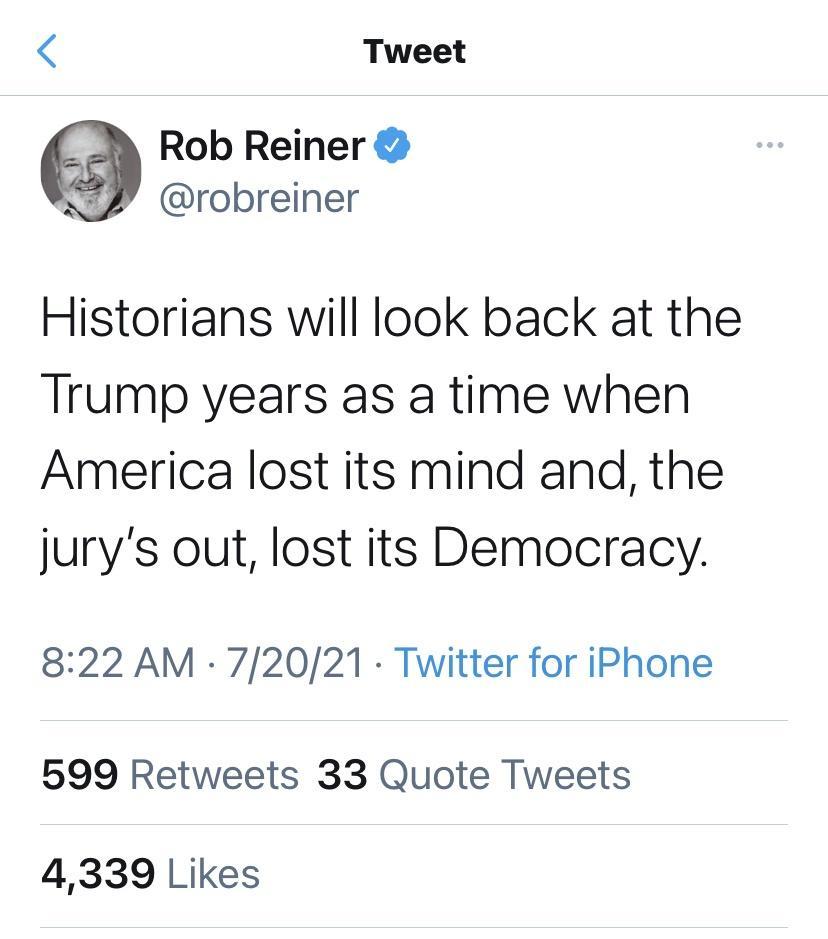Open Rob Reiner's profile picture

[90, 170]
